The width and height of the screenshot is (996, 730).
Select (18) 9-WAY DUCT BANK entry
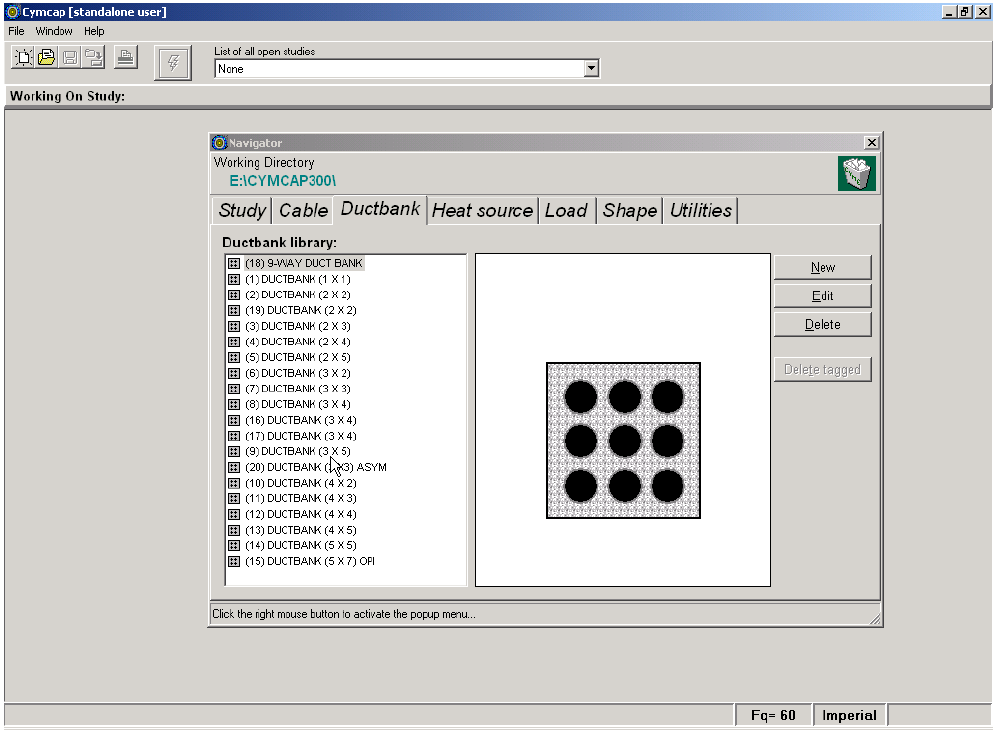coord(304,263)
